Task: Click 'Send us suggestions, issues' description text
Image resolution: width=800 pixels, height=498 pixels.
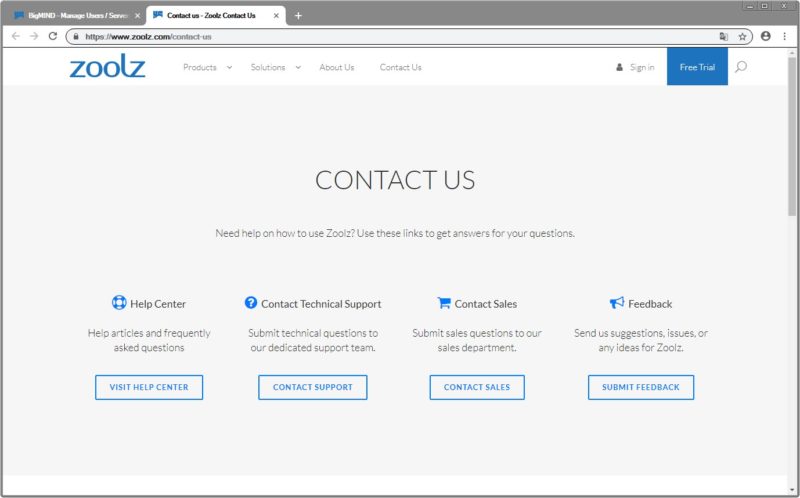Action: [641, 340]
